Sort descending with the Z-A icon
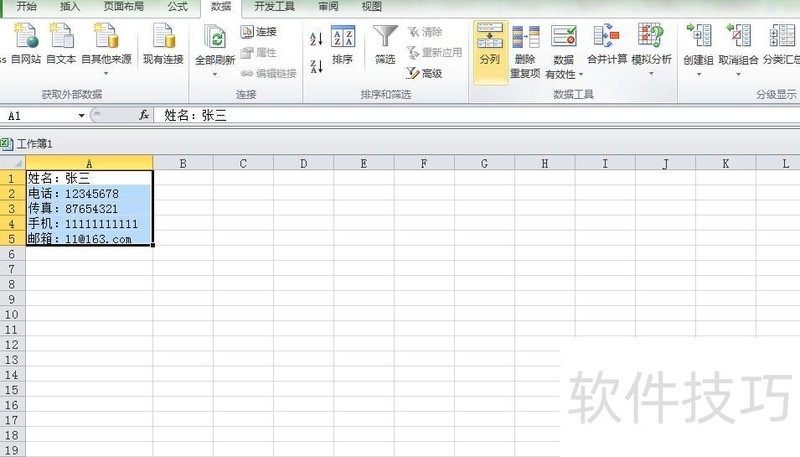 click(x=316, y=66)
